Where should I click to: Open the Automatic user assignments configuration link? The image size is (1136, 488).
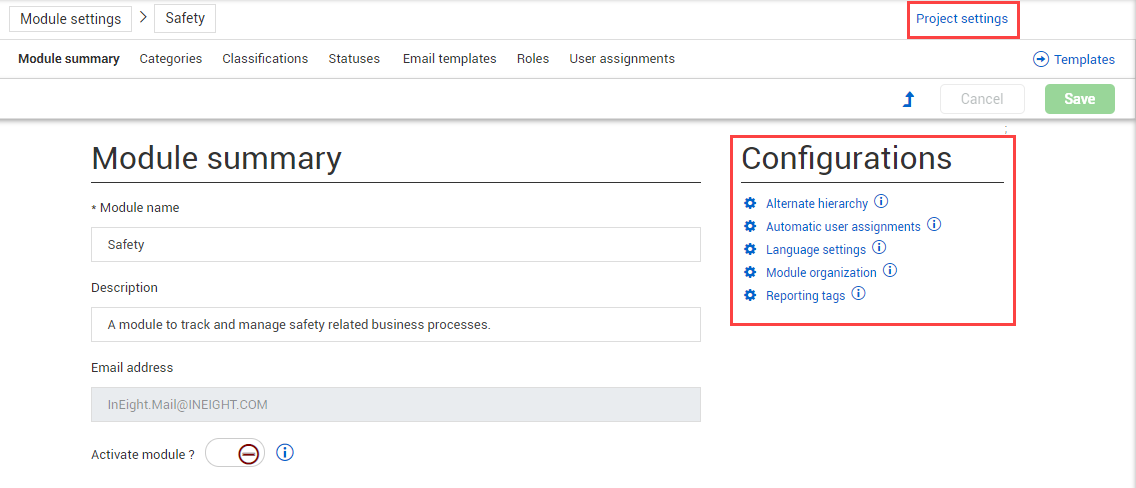pos(843,227)
